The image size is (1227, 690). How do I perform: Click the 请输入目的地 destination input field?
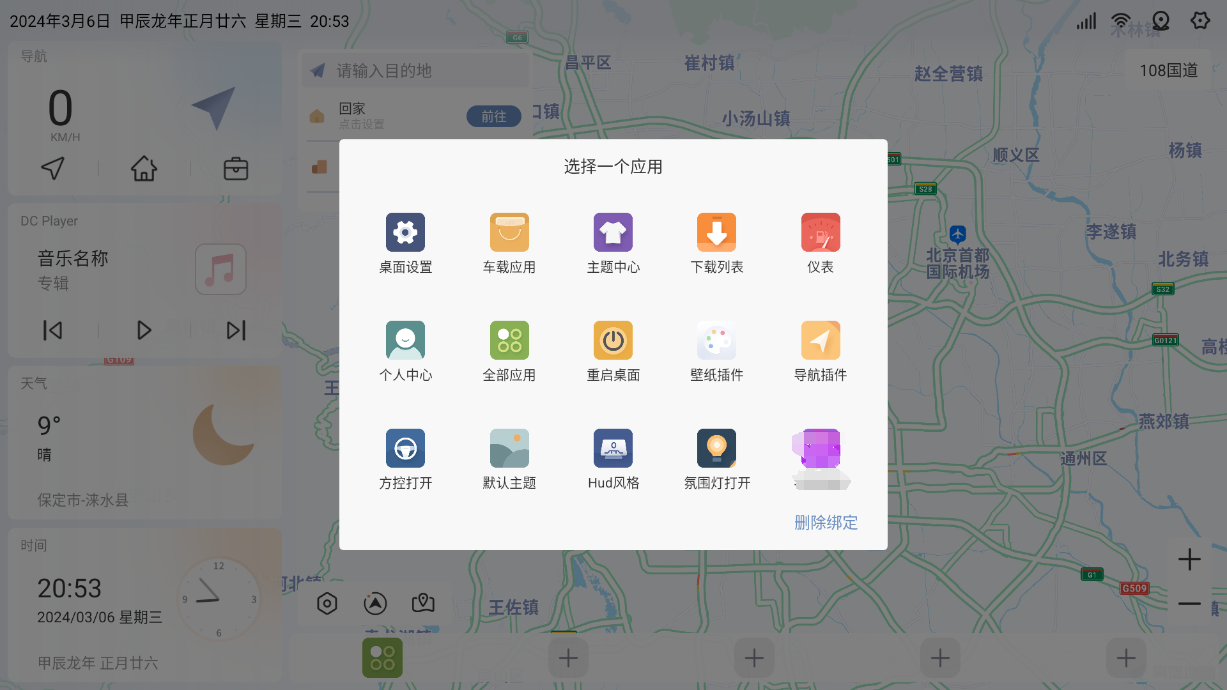(x=420, y=71)
